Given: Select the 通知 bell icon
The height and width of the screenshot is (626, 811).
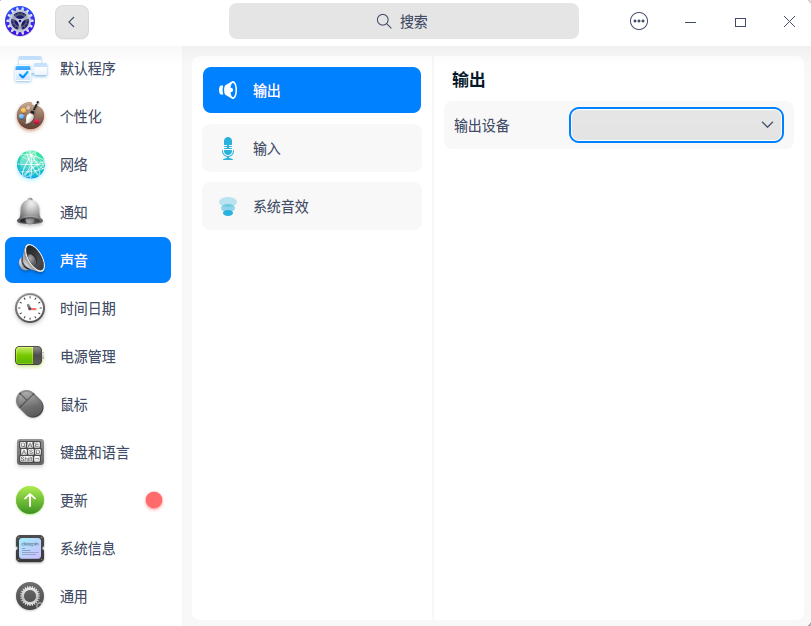Looking at the screenshot, I should 31,212.
